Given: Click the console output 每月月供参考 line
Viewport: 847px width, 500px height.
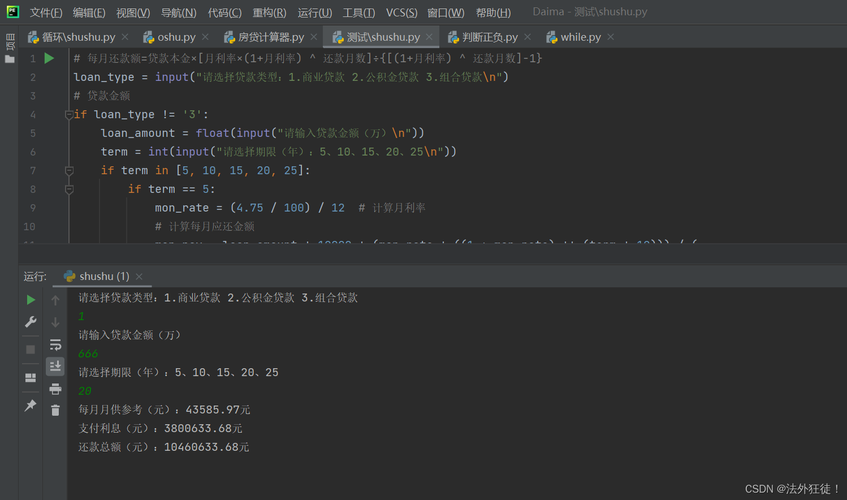Looking at the screenshot, I should 164,410.
